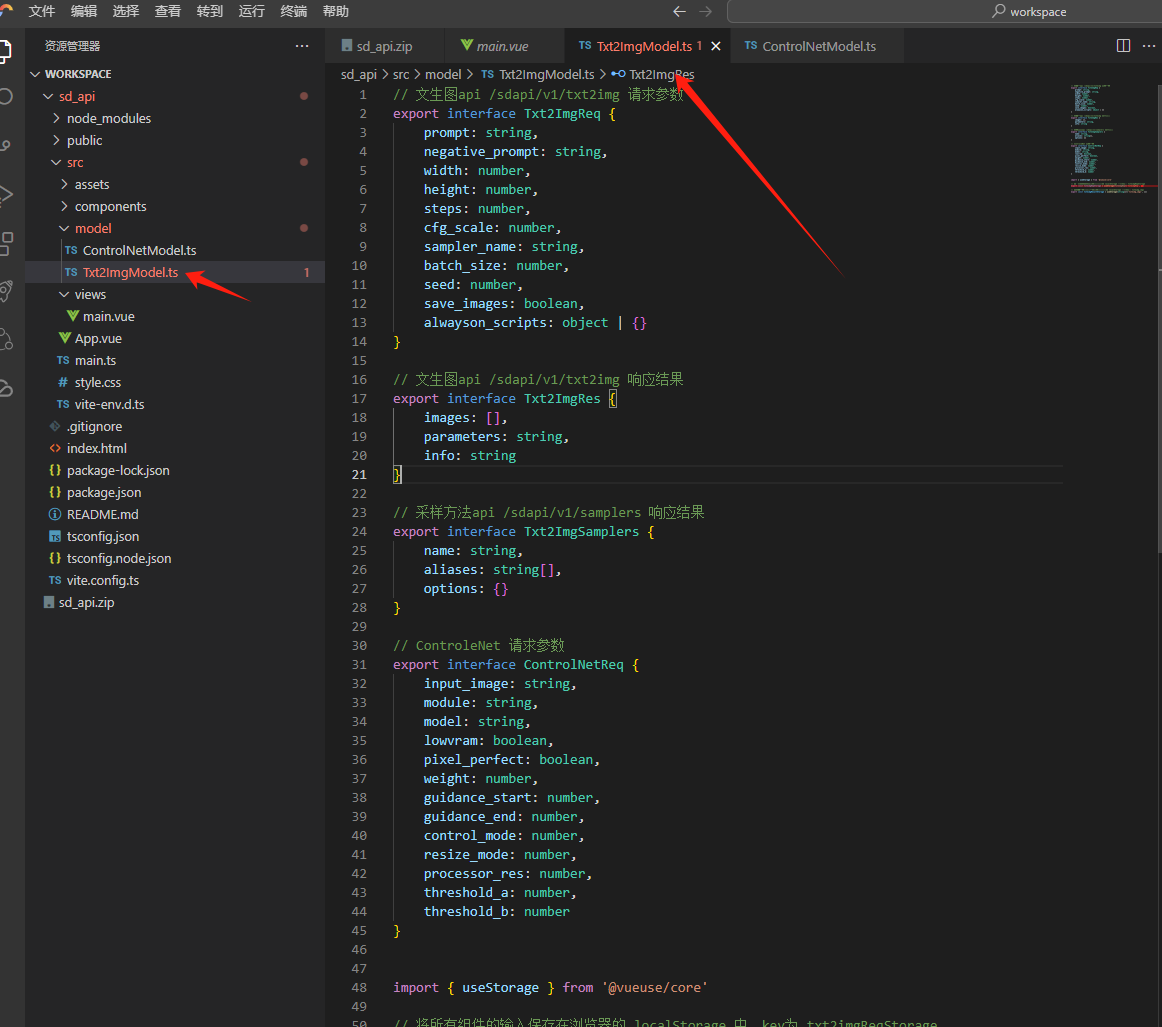Click the back navigation arrow
The height and width of the screenshot is (1027, 1162).
pyautogui.click(x=680, y=12)
